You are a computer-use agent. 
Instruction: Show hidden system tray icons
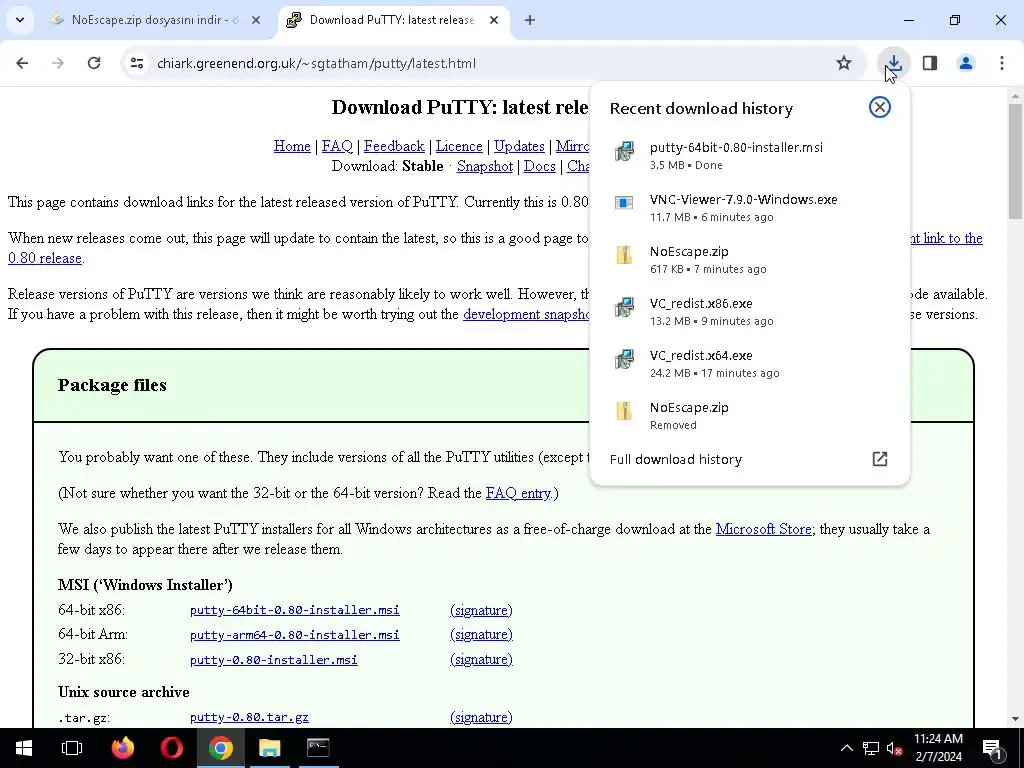click(846, 748)
